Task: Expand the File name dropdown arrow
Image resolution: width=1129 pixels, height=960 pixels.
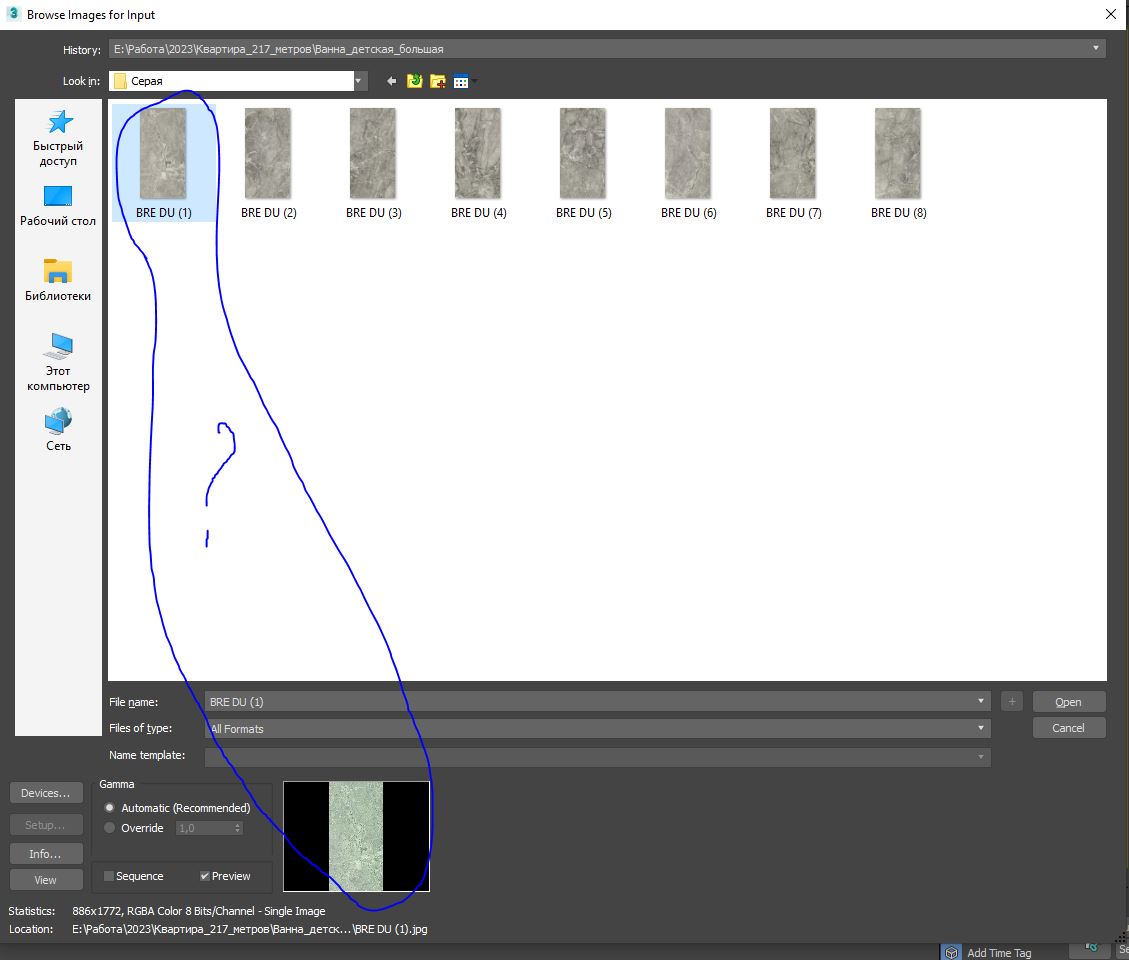Action: coord(980,701)
